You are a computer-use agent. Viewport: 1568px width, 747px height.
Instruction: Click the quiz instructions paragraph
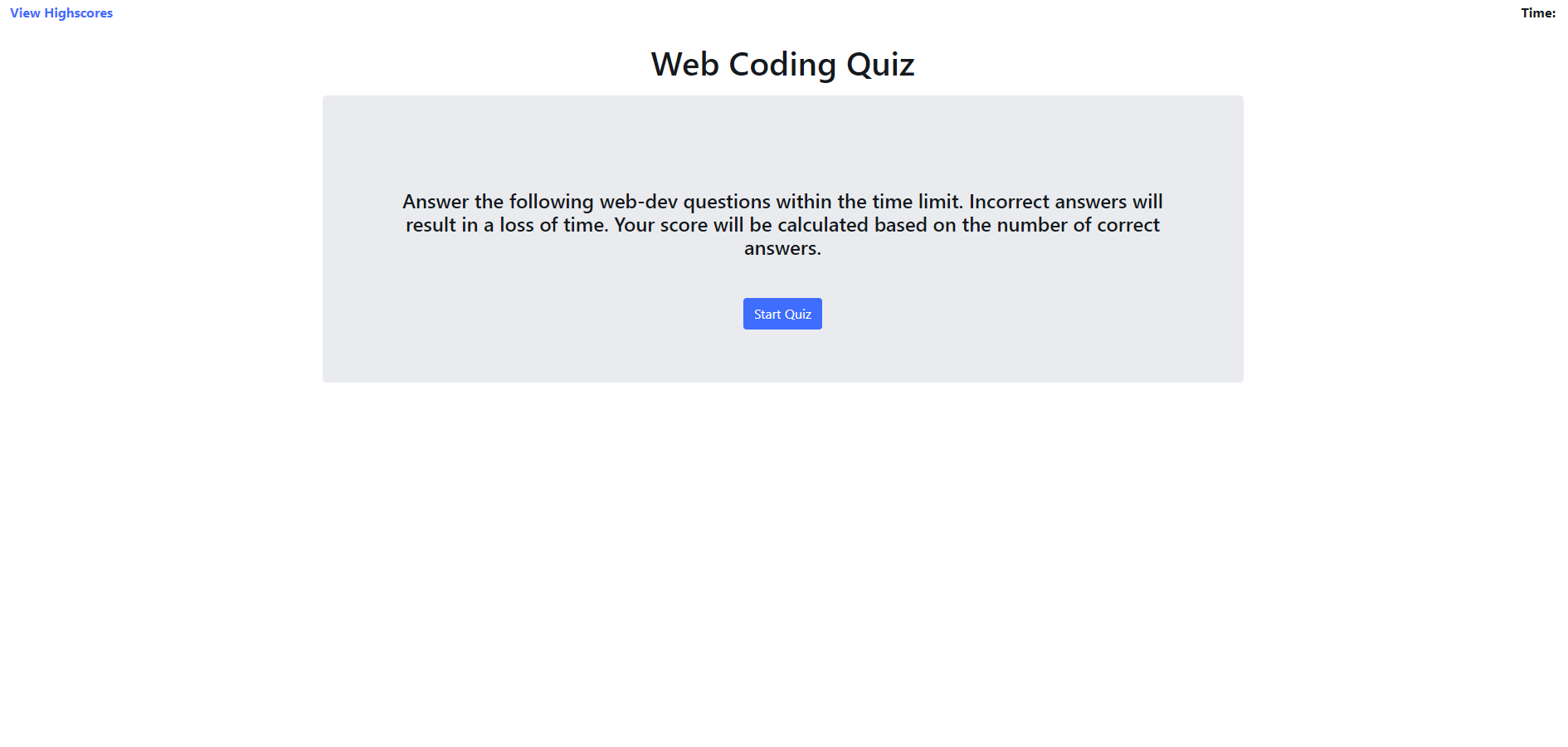782,224
